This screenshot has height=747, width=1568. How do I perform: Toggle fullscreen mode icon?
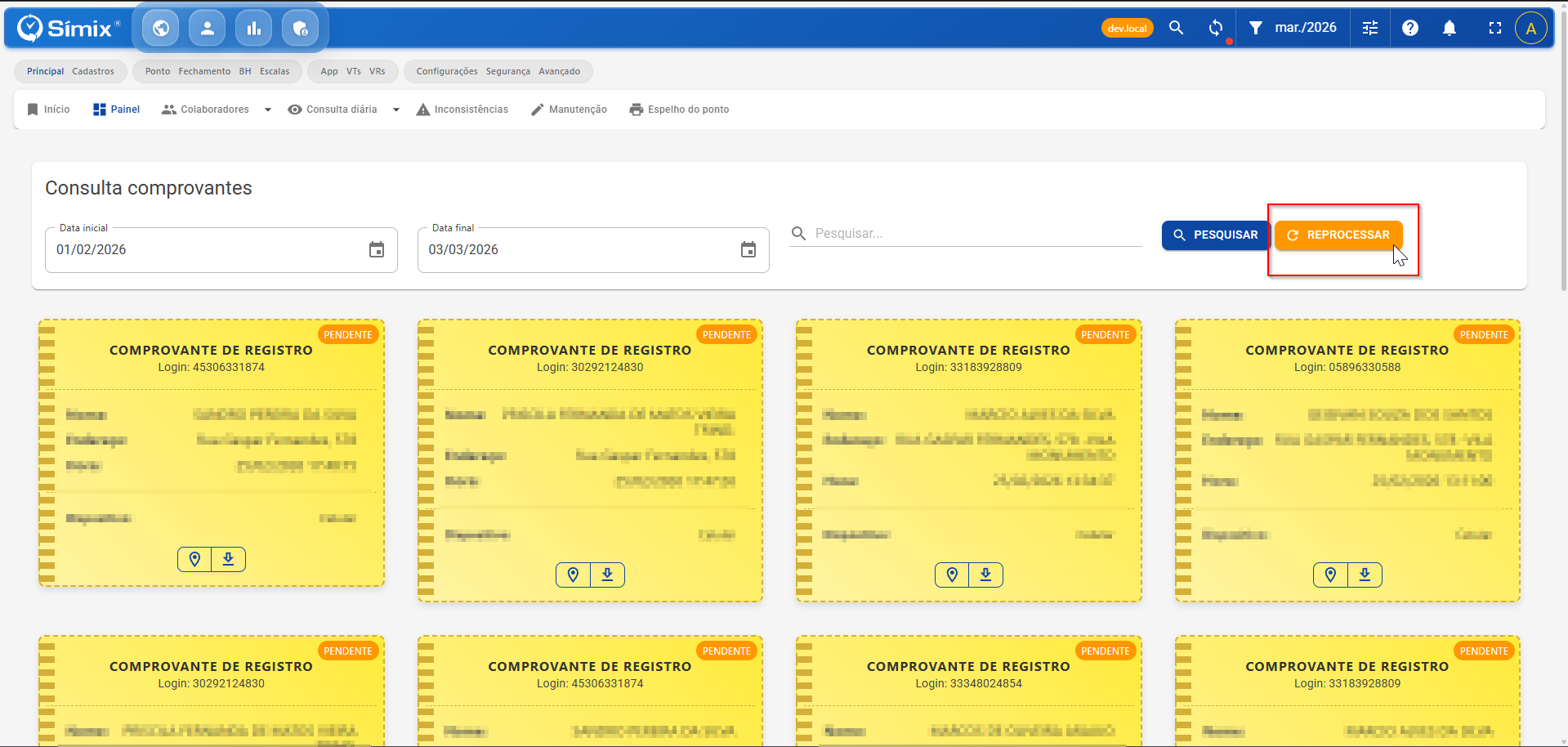1495,28
